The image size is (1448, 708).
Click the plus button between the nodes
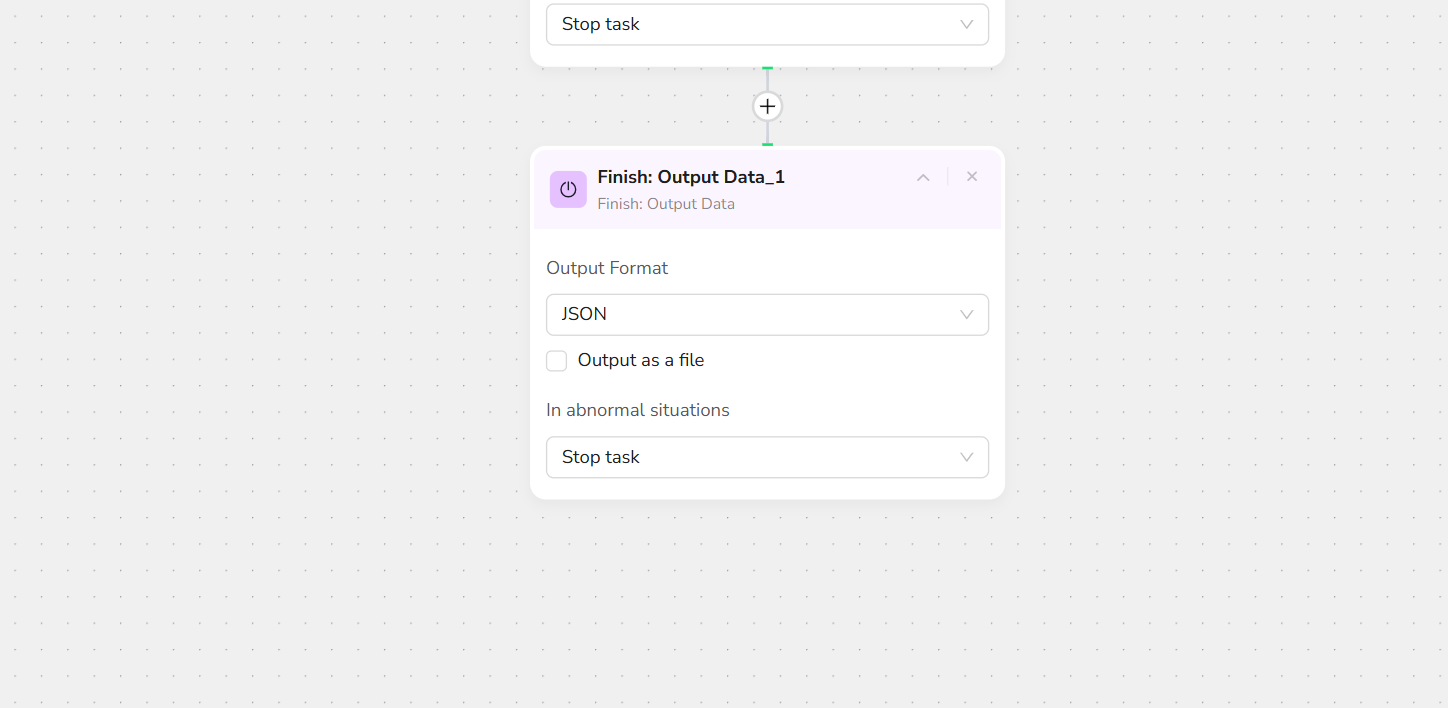pyautogui.click(x=767, y=106)
